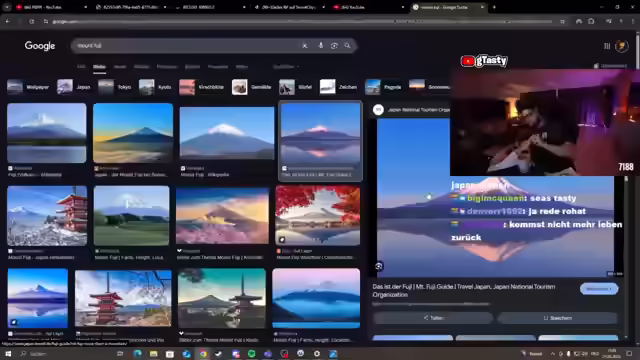Open Chrome tab search dropdown arrow
The height and width of the screenshot is (360, 640).
[x=7, y=7]
